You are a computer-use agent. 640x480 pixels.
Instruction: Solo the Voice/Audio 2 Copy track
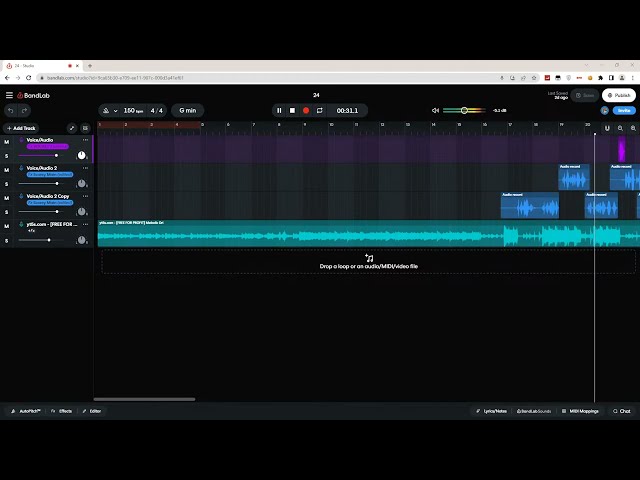(7, 212)
